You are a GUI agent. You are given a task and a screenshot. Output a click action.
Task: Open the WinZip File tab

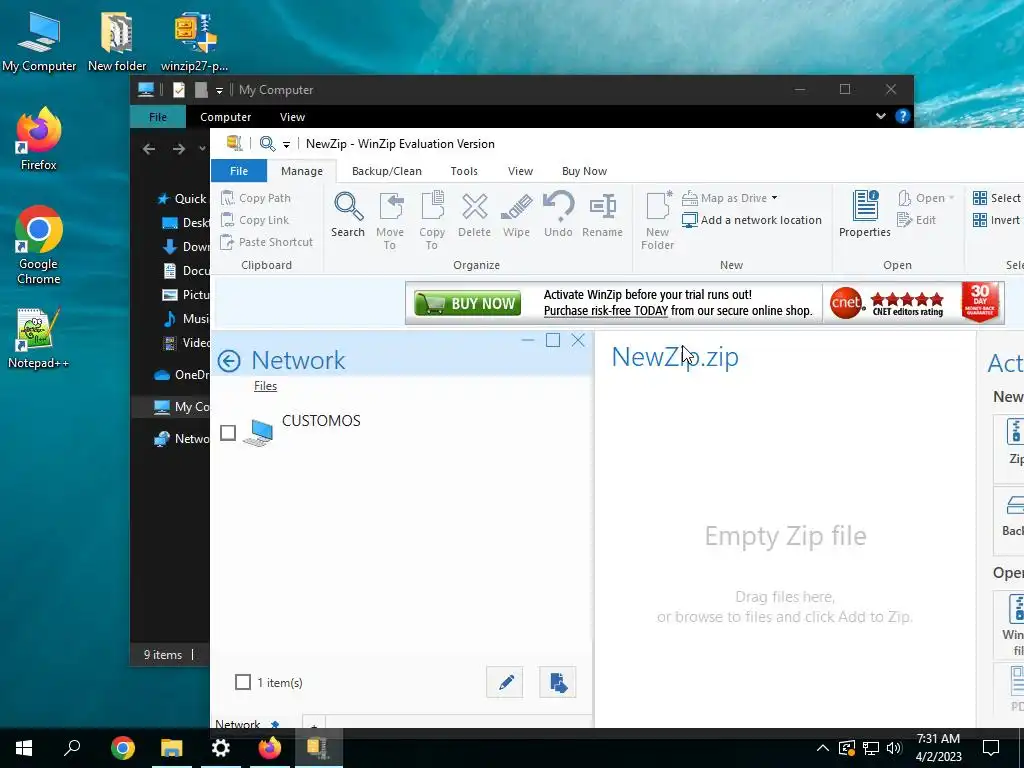[239, 170]
